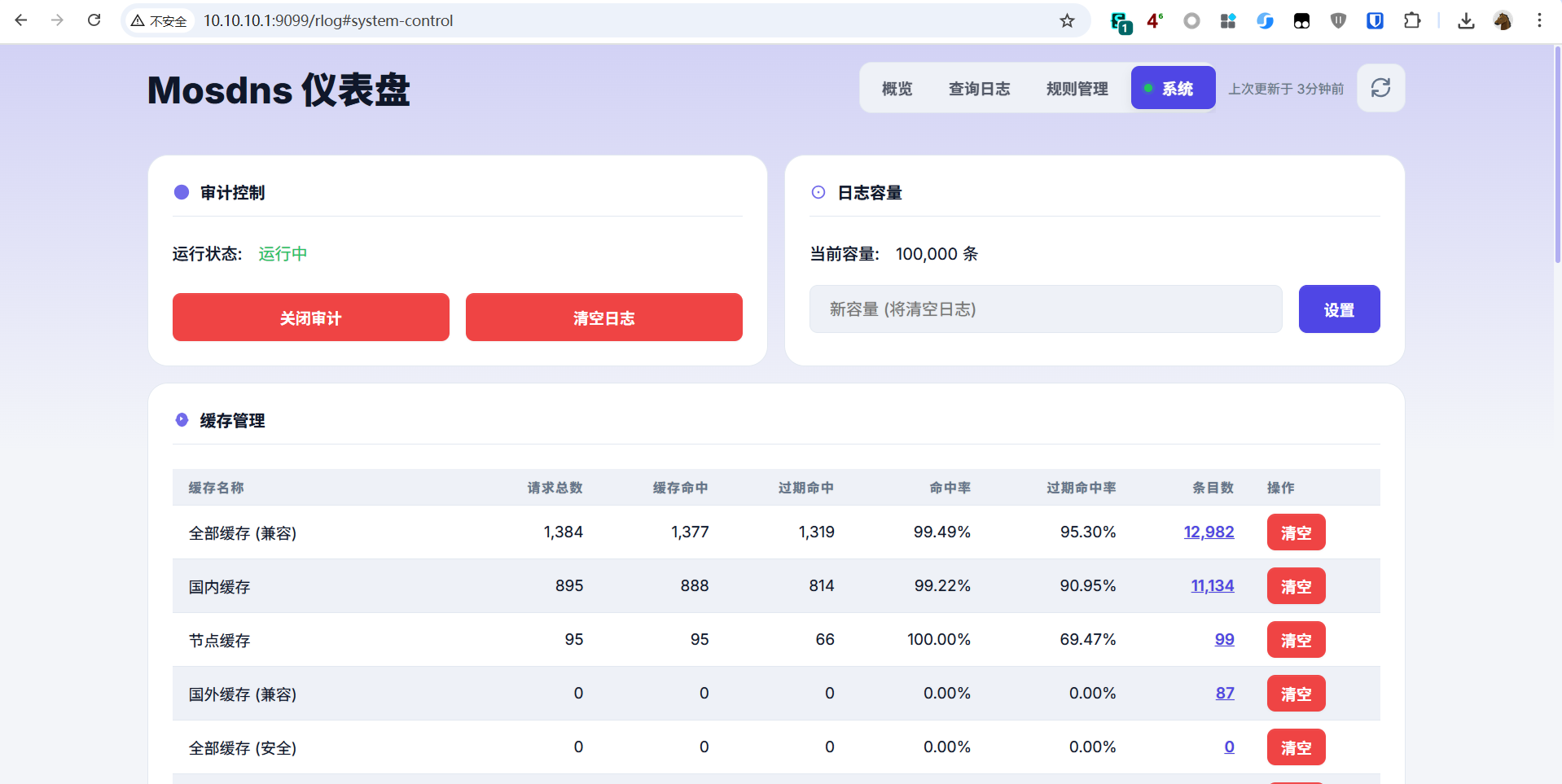This screenshot has height=784, width=1562.
Task: Open the 12,982 cache entries link
Action: point(1209,532)
